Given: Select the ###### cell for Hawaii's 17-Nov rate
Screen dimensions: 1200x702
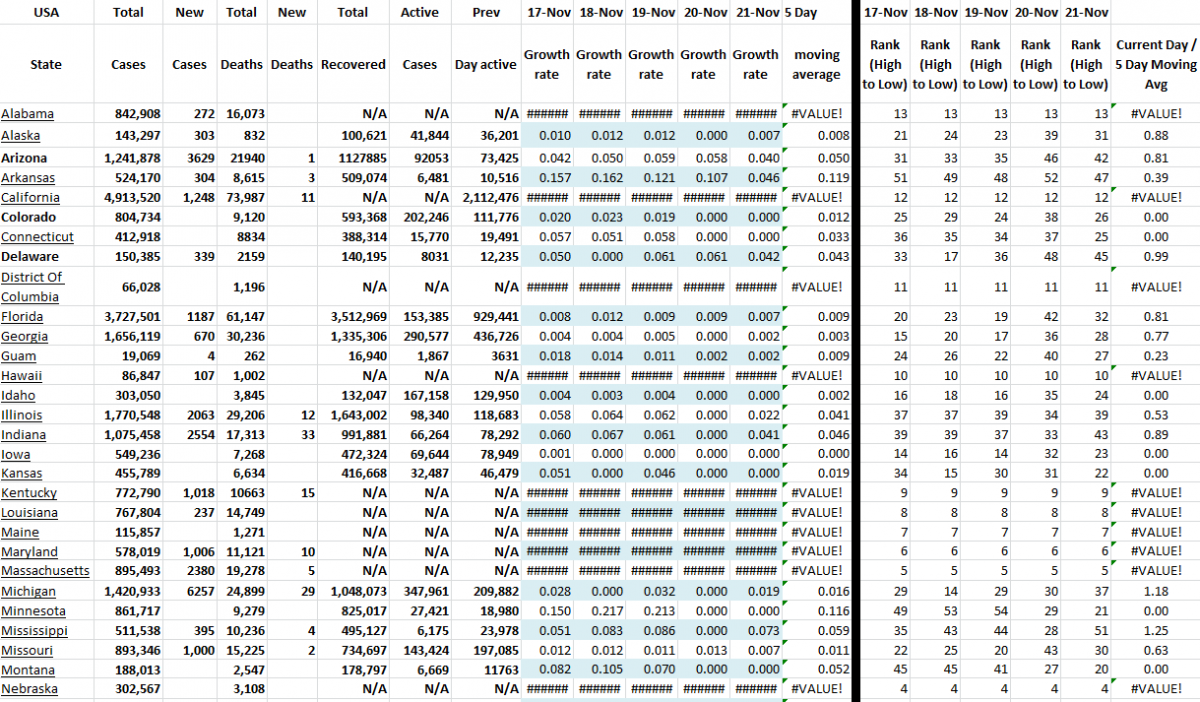Looking at the screenshot, I should 546,375.
